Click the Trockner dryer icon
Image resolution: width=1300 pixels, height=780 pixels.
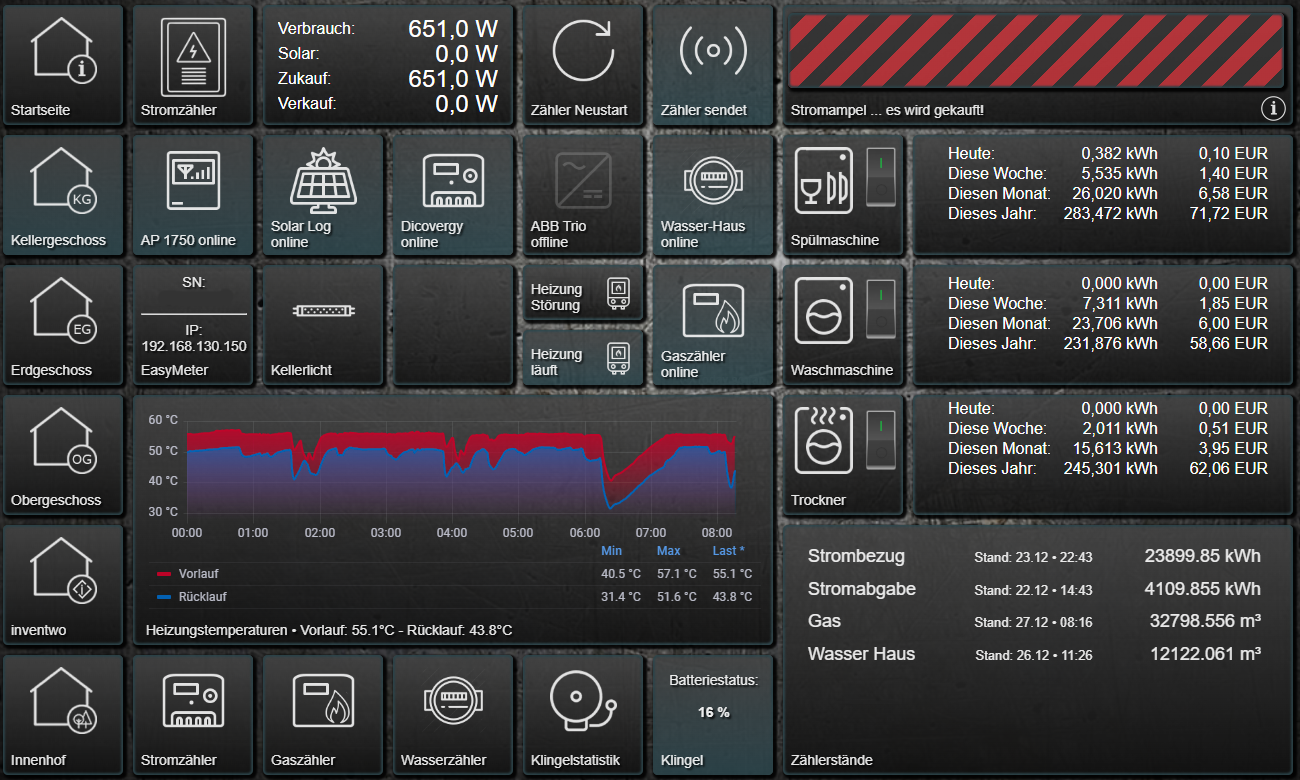pyautogui.click(x=824, y=440)
